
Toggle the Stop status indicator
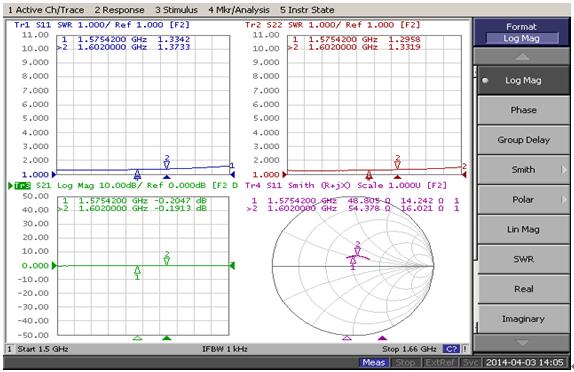[405, 362]
